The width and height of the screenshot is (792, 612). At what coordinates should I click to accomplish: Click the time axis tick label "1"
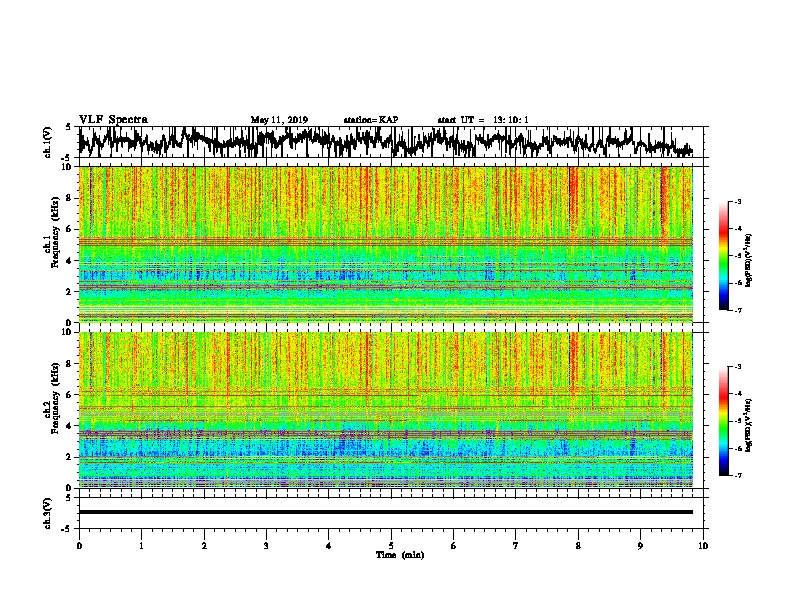tap(141, 546)
